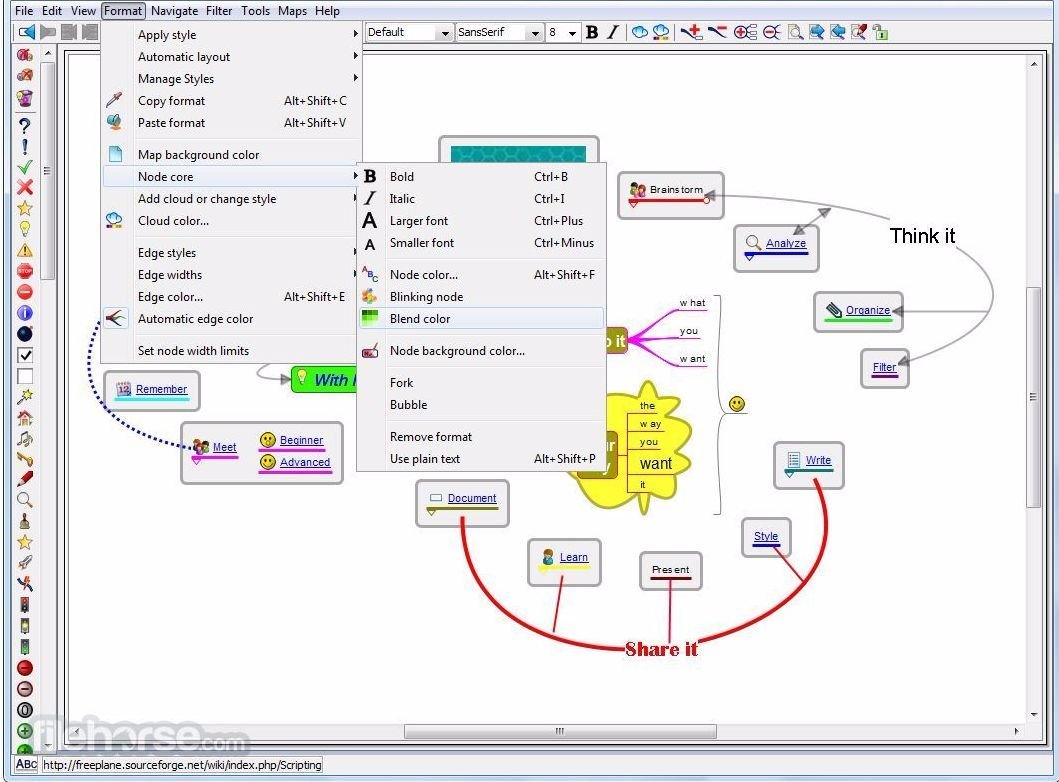Expand the Automatic layout submenu
Screen dimensions: 1059x782
click(x=232, y=57)
